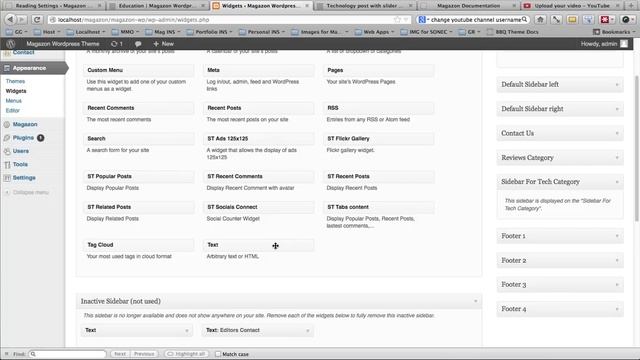
Task: Switch to the Upload your video - YouTube tab
Action: [572, 6]
